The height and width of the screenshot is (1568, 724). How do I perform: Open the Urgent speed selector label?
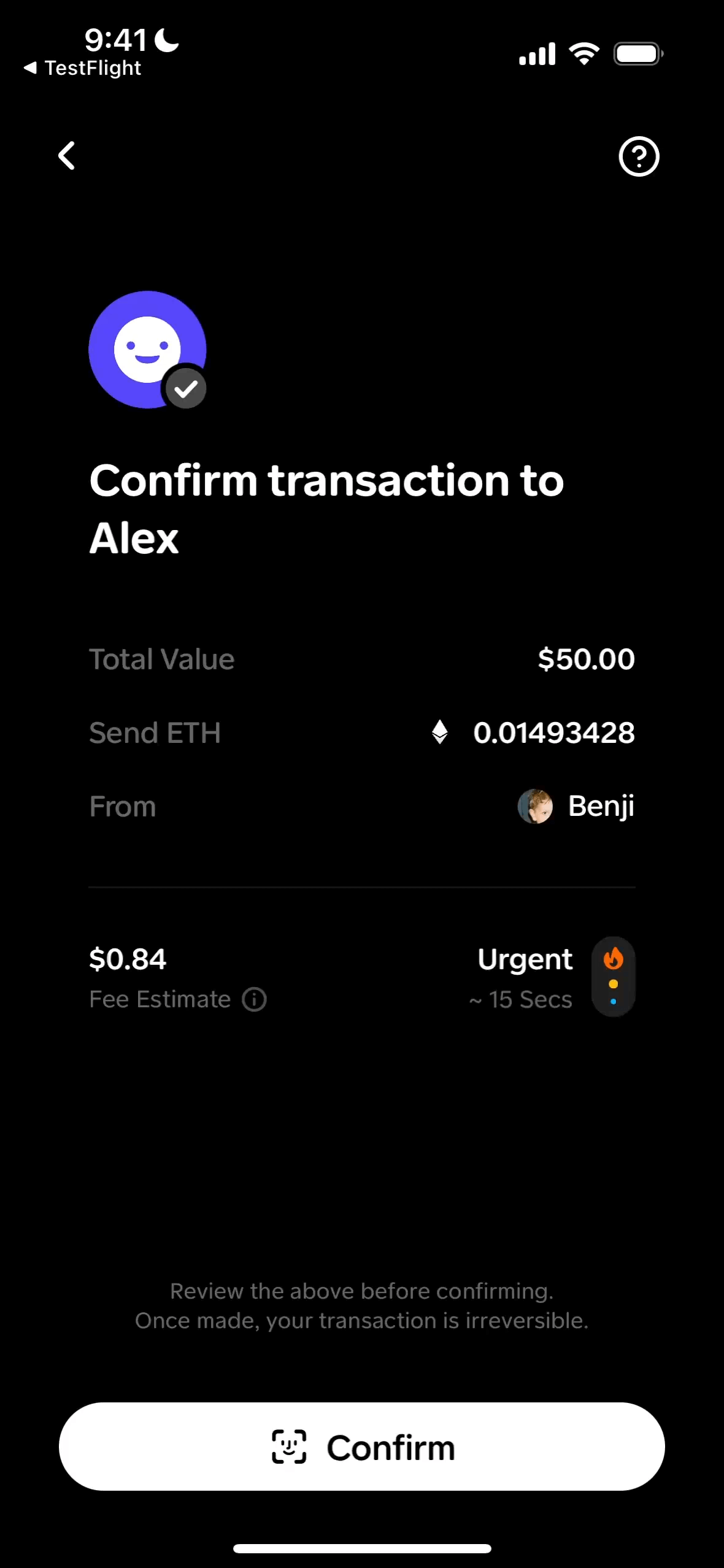coord(525,959)
